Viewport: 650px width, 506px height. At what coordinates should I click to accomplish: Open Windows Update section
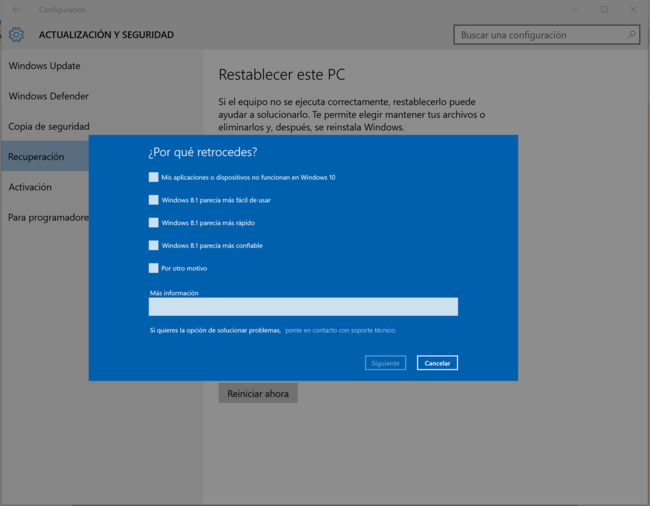click(45, 66)
